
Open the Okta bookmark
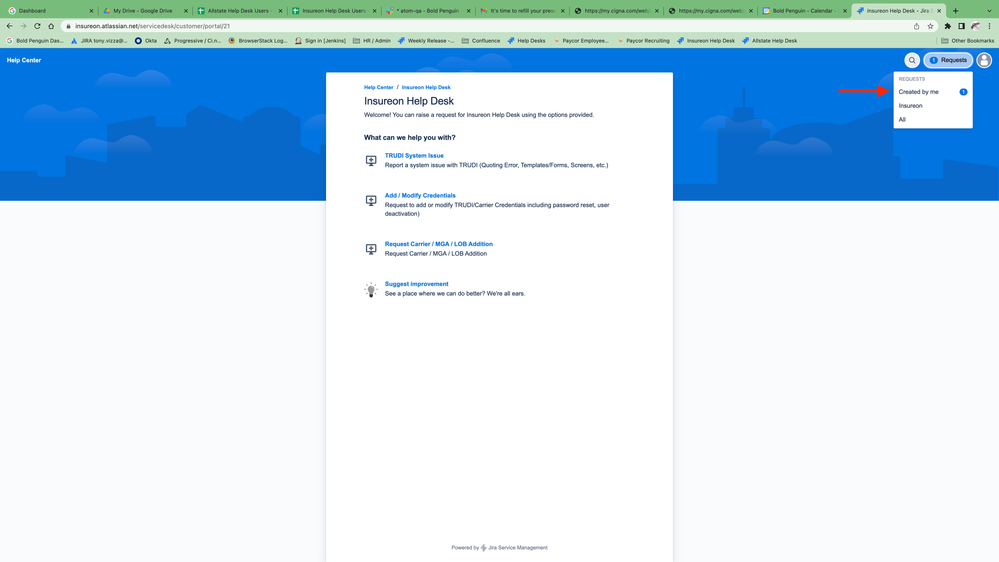coord(145,41)
